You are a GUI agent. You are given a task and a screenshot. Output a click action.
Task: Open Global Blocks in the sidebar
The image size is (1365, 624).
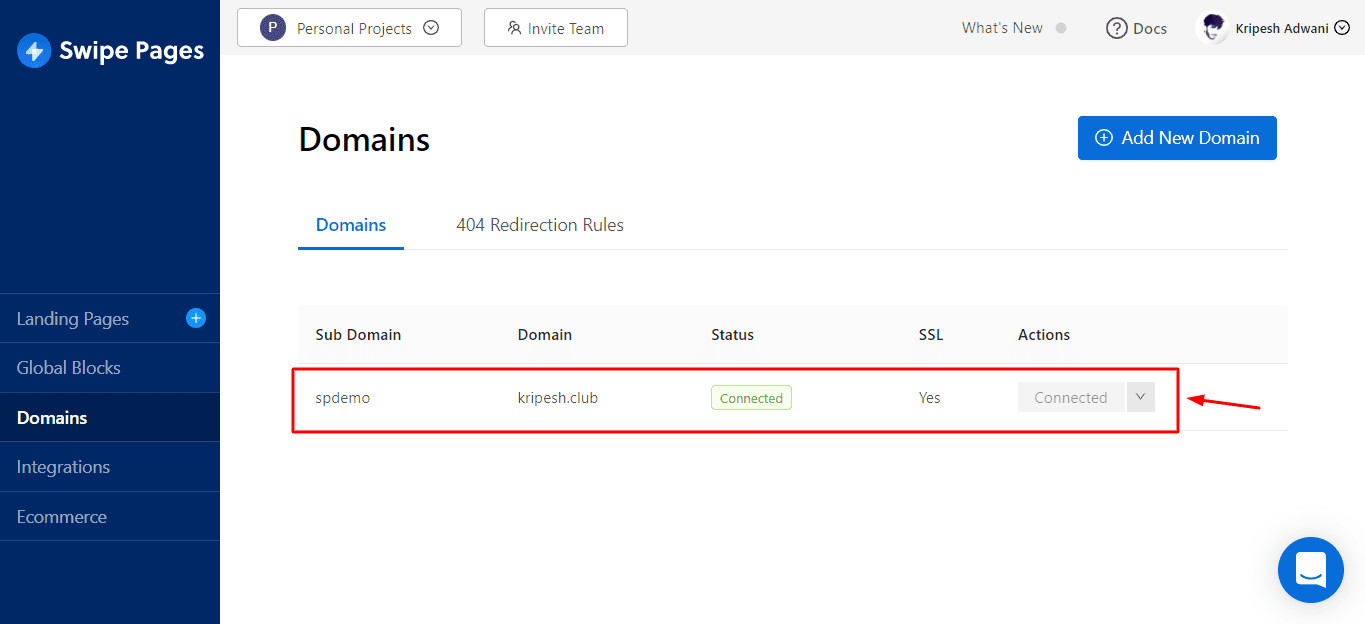pyautogui.click(x=68, y=368)
